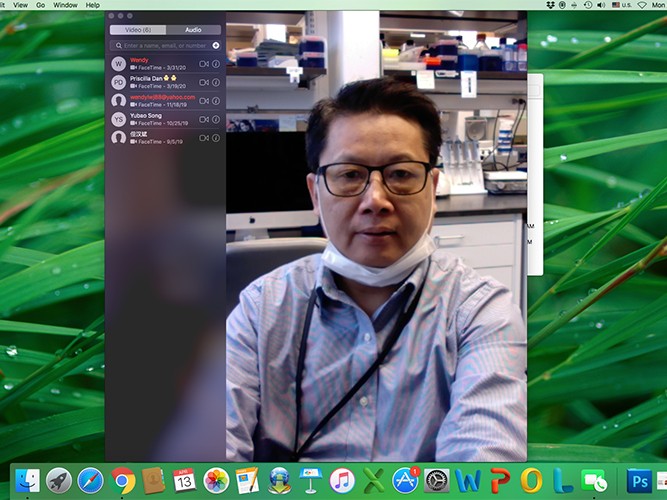This screenshot has height=500, width=667.
Task: Select the PD avatar for Priscilla Dan
Action: coord(119,82)
